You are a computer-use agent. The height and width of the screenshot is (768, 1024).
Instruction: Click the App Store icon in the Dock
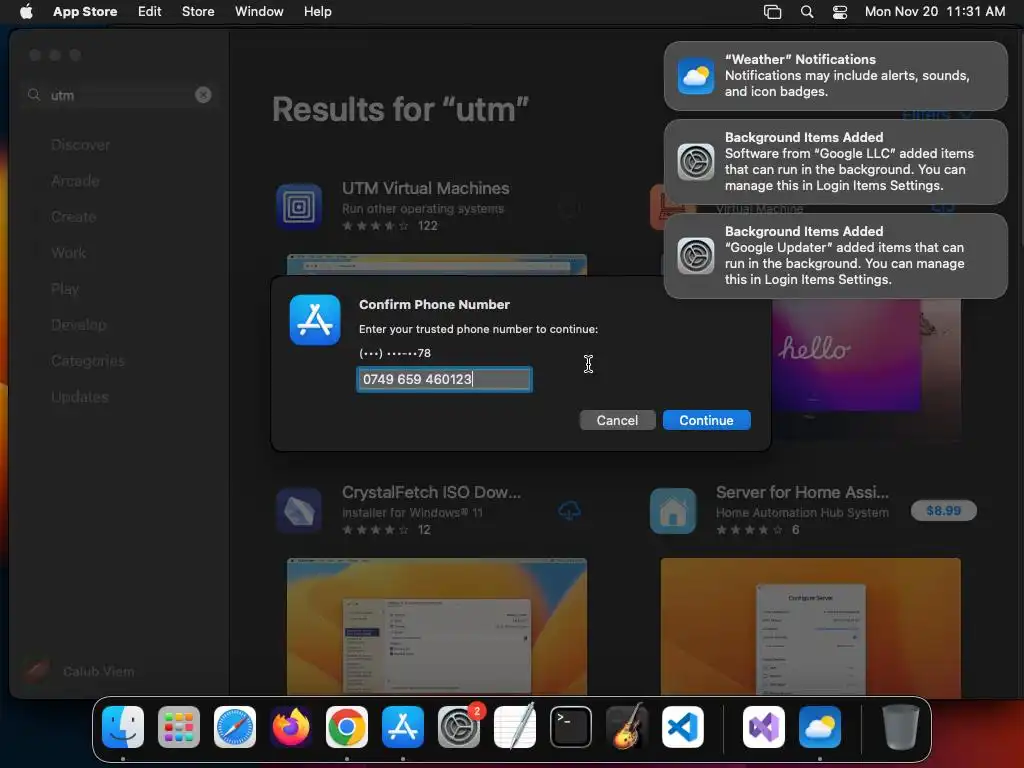coord(403,727)
